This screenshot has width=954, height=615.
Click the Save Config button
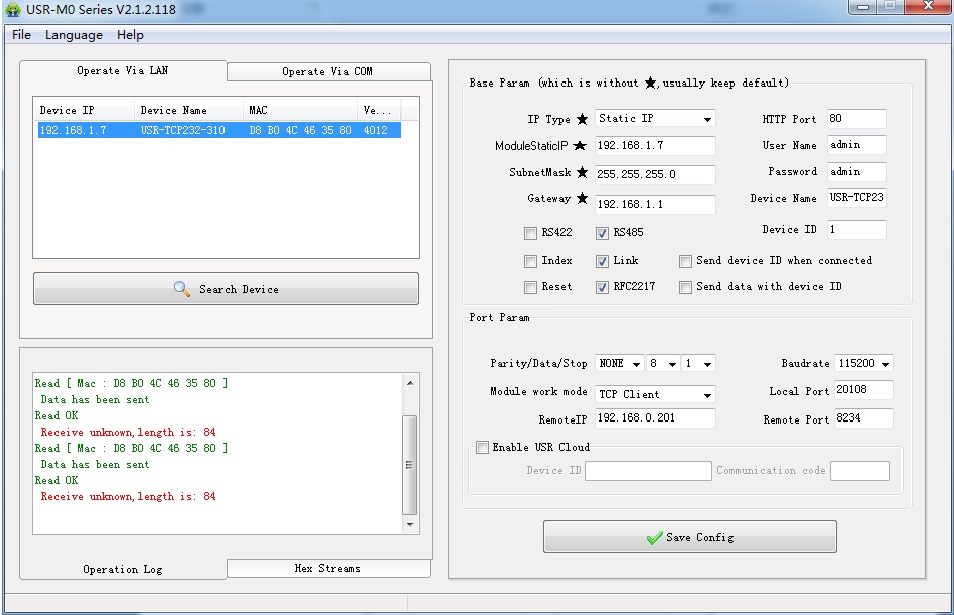click(x=689, y=537)
